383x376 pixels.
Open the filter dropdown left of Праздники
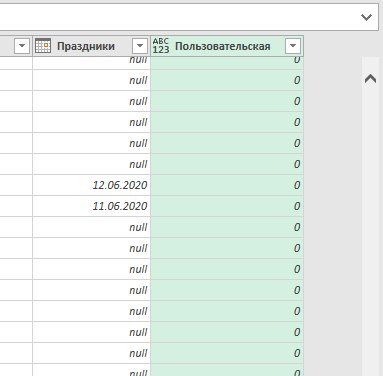coord(22,46)
